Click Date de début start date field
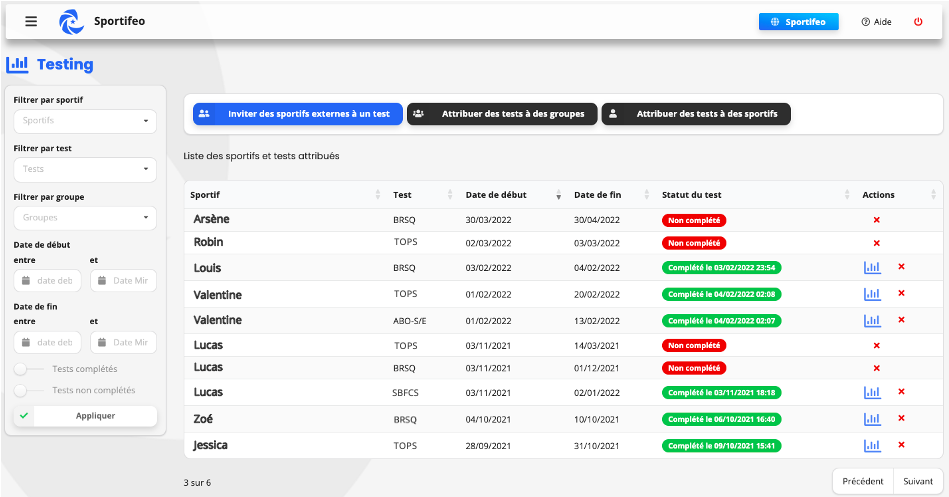Image resolution: width=949 pixels, height=497 pixels. pyautogui.click(x=47, y=281)
